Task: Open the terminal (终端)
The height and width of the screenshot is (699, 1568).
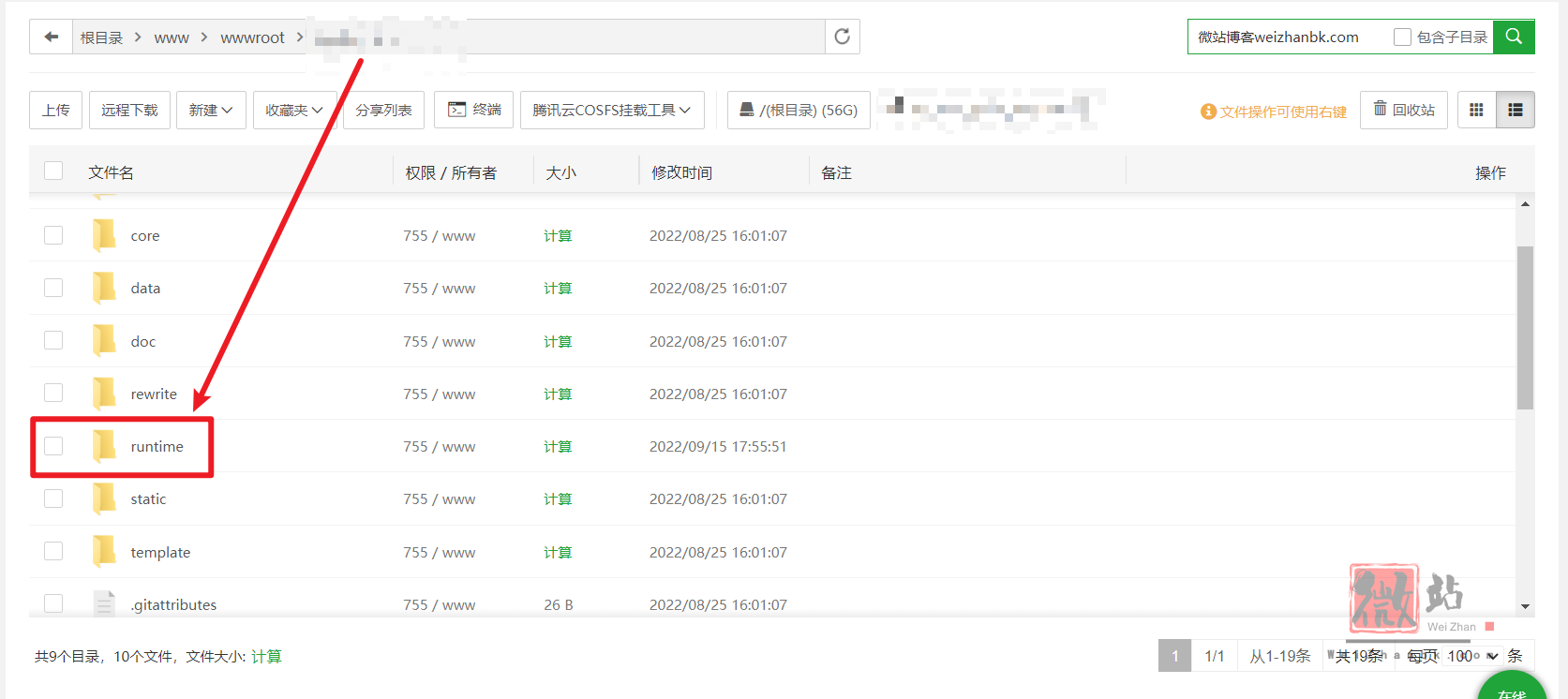Action: point(474,110)
